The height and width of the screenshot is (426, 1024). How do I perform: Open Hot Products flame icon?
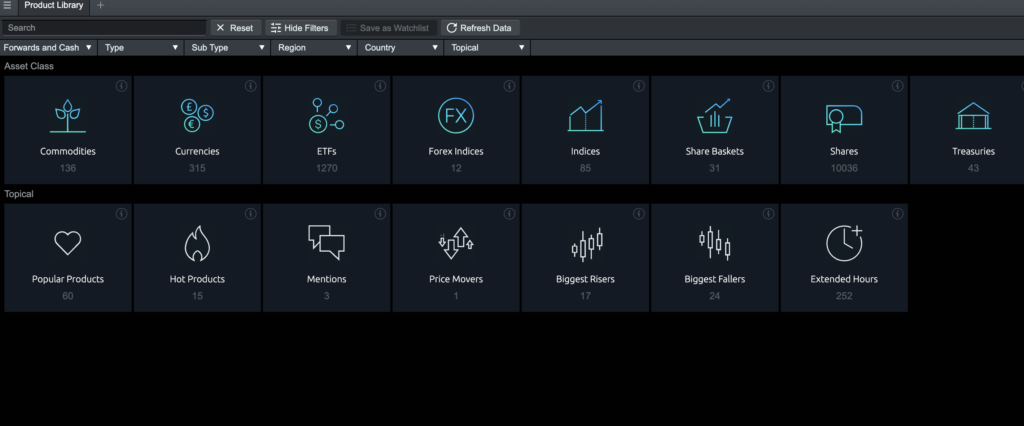[x=197, y=243]
